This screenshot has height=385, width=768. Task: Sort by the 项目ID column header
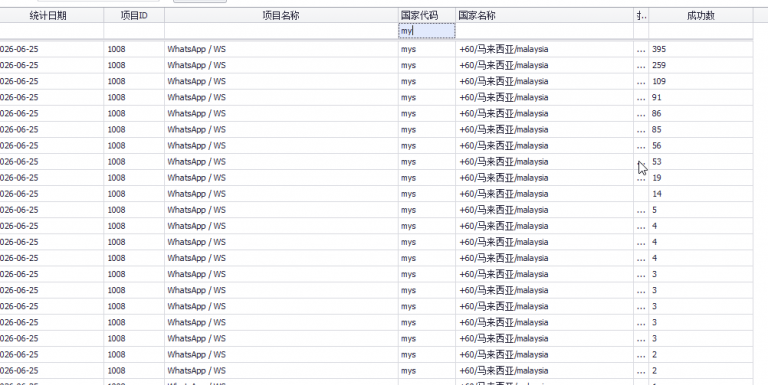[134, 16]
